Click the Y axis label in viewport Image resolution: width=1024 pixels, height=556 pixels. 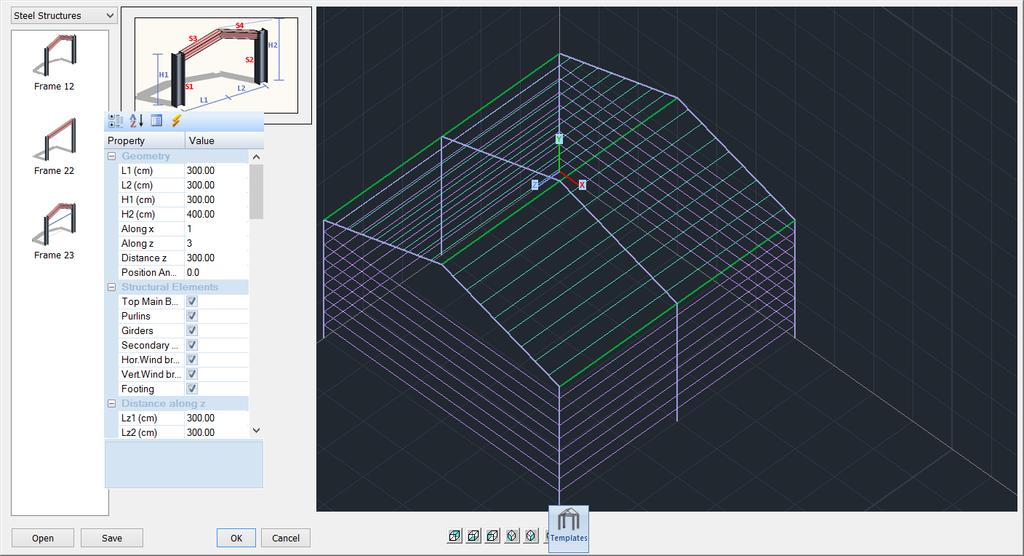[x=559, y=139]
